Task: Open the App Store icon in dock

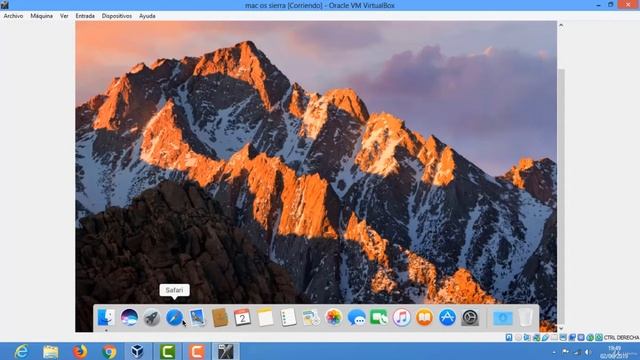Action: tap(447, 318)
